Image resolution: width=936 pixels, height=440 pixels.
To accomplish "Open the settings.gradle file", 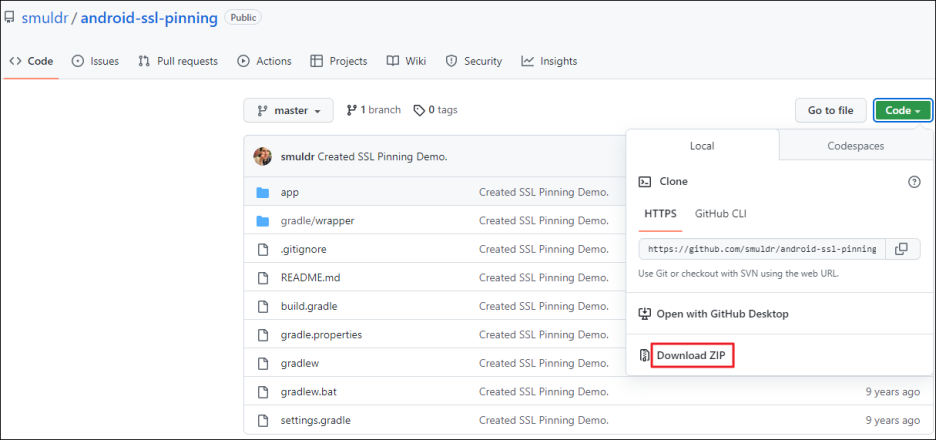I will pos(315,420).
